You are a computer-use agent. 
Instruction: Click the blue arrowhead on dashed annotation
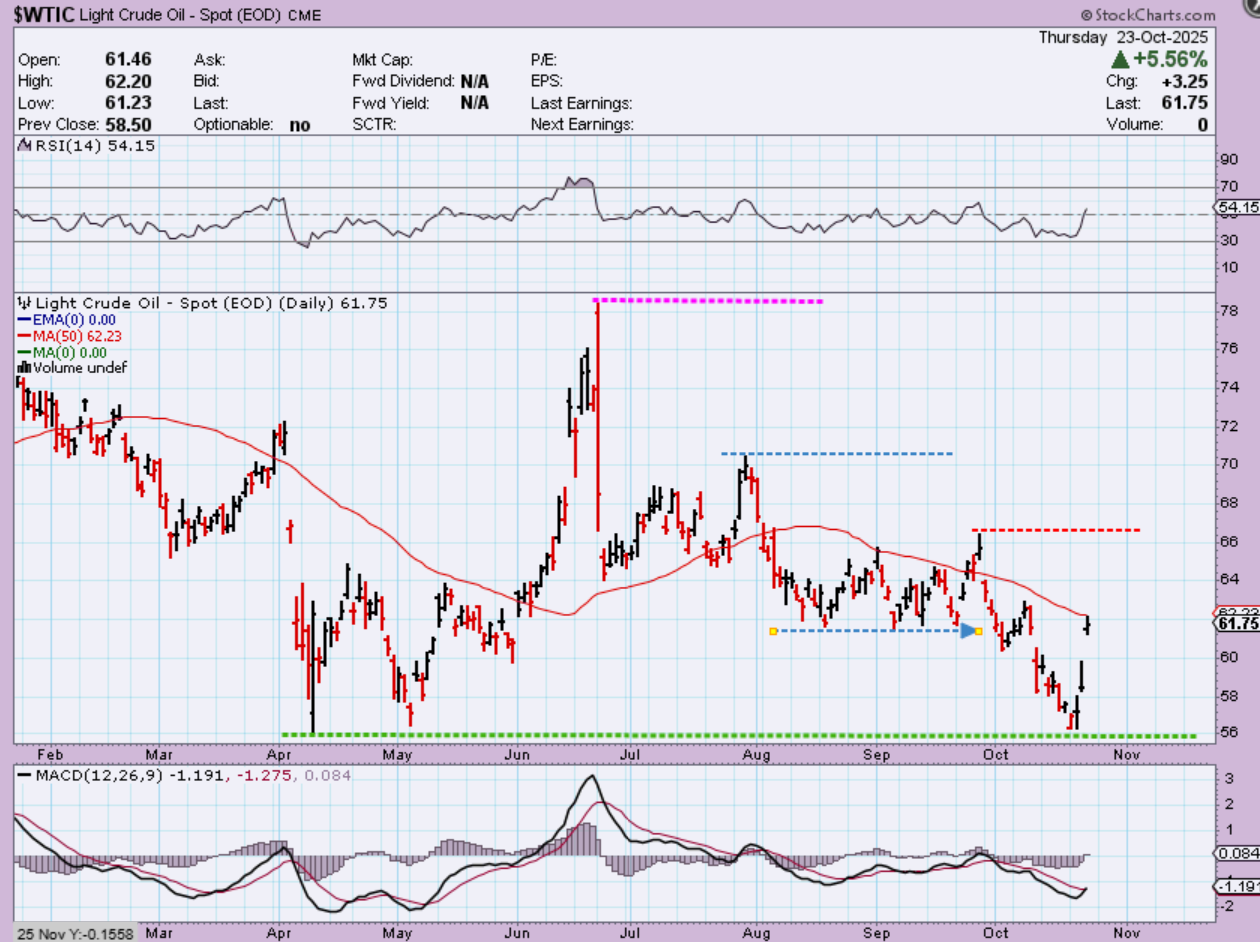(968, 630)
